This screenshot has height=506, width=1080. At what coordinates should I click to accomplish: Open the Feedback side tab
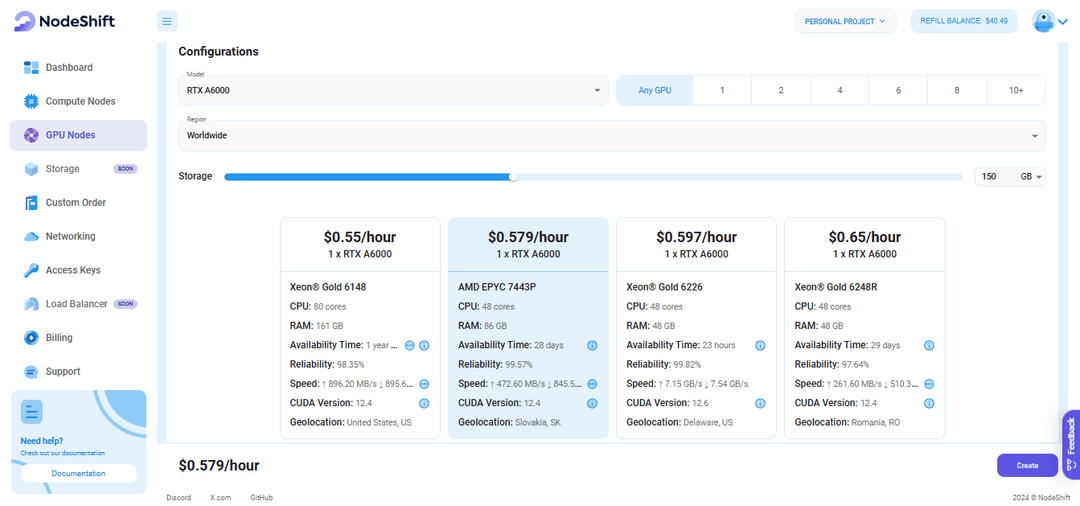click(1071, 444)
